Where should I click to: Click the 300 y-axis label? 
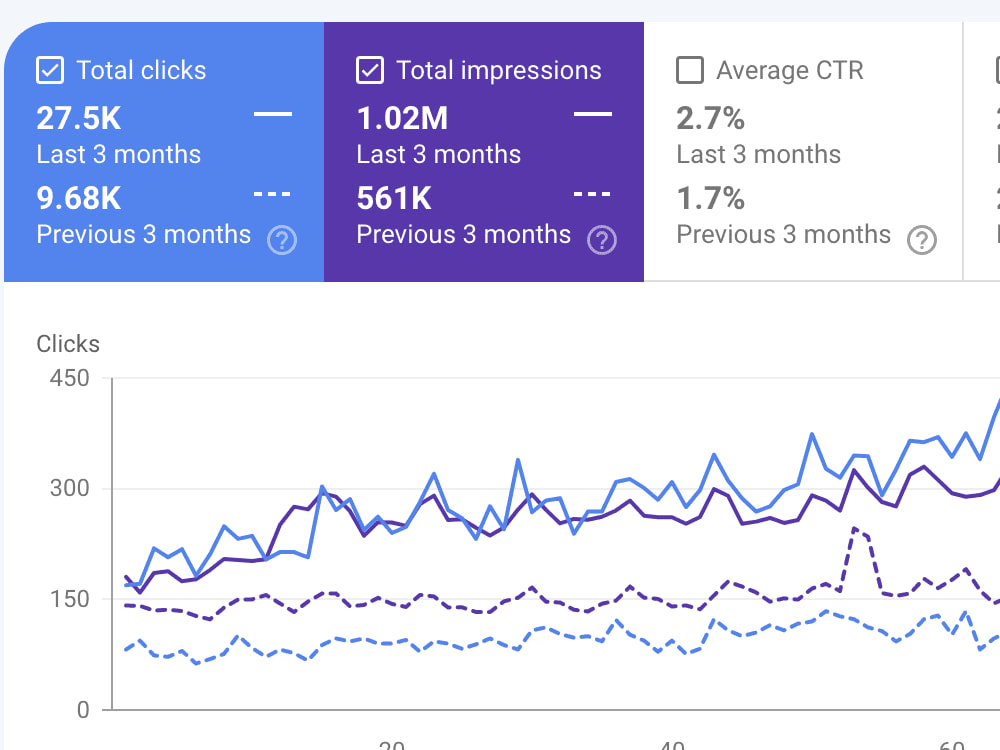tap(70, 489)
